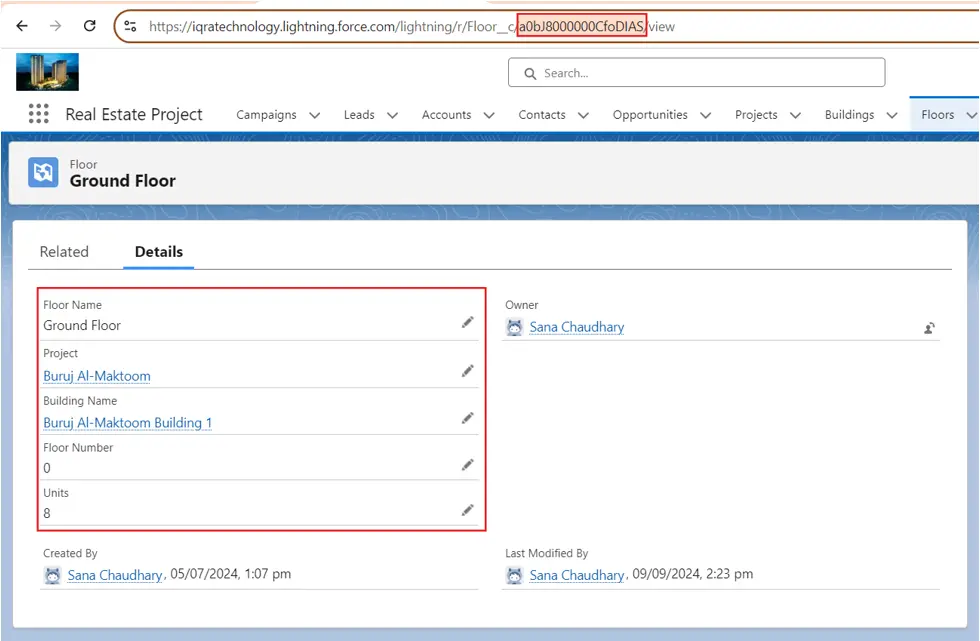The image size is (980, 641).
Task: Select the Floor Name value Ground Floor
Action: [x=82, y=325]
